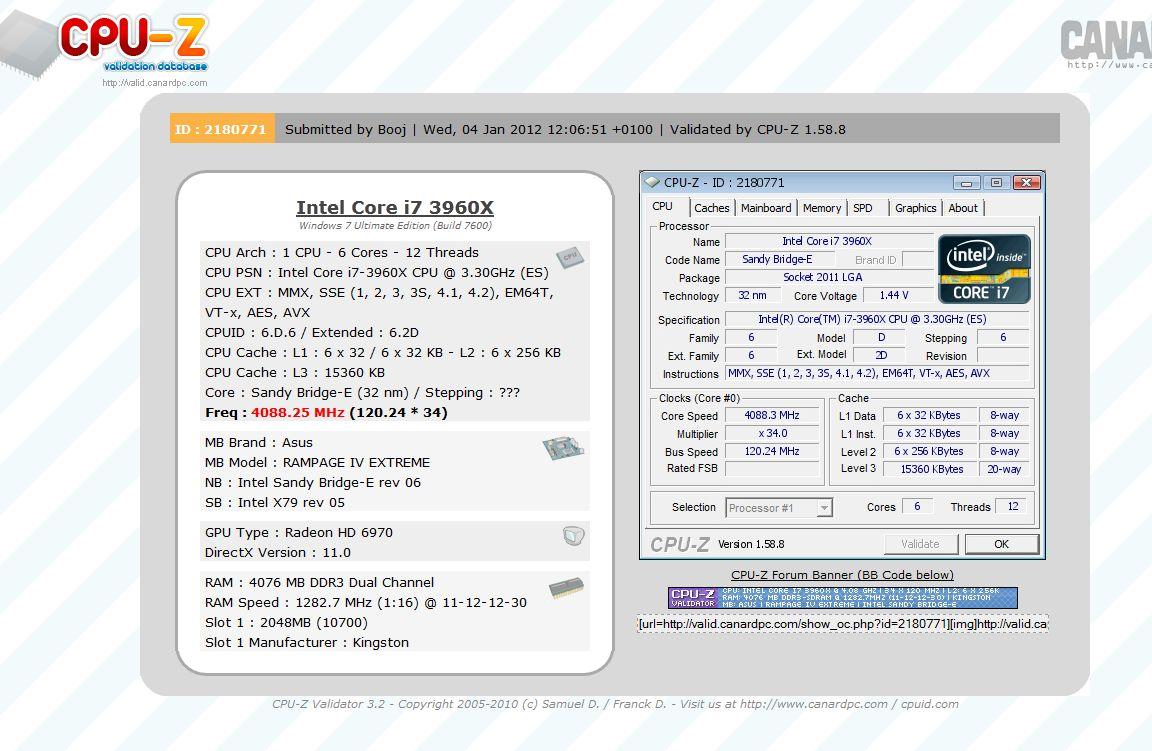
Task: Open the Intel Core i7 3960X title link
Action: [395, 207]
